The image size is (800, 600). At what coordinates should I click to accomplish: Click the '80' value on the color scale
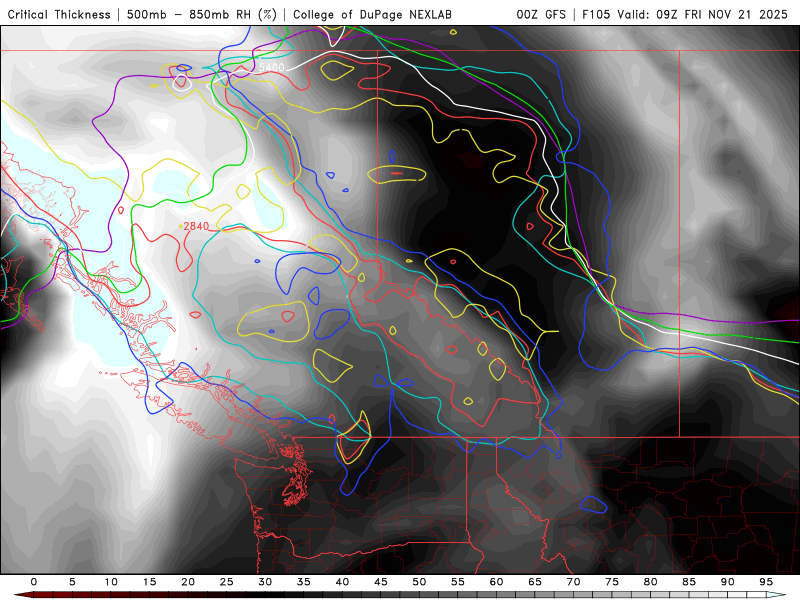click(x=651, y=582)
